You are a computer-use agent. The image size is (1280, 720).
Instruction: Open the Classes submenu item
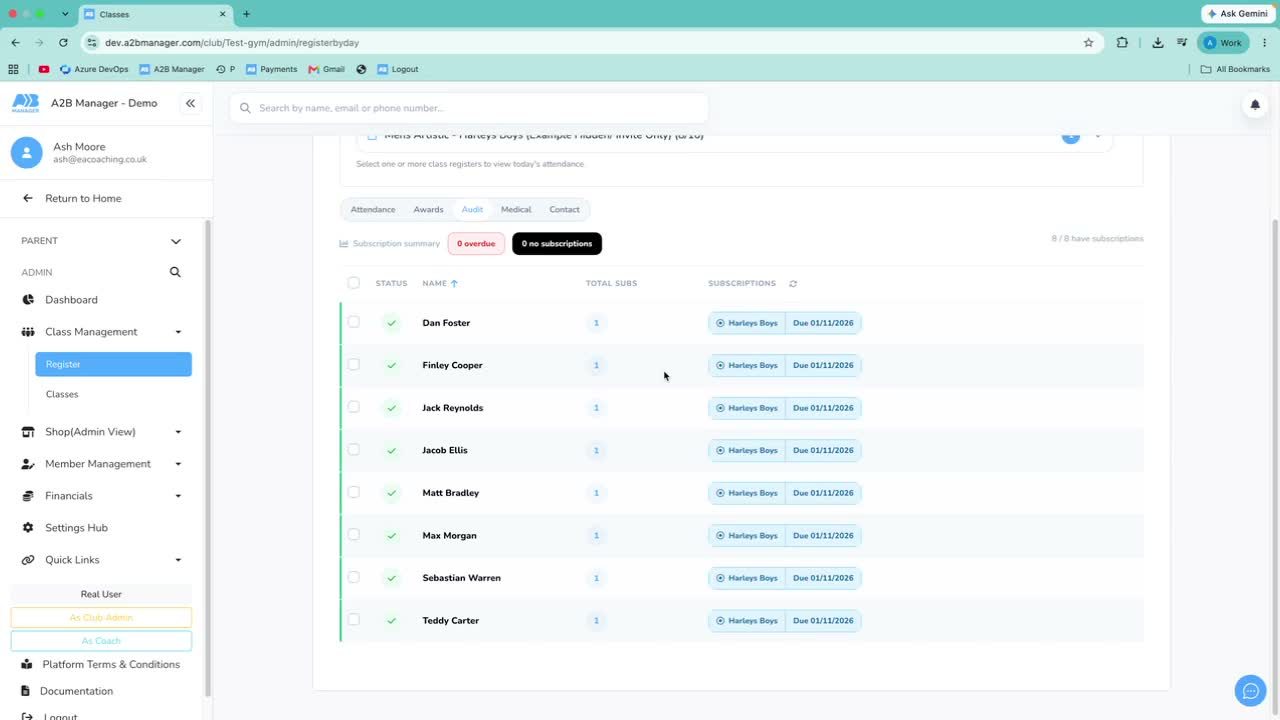click(62, 394)
